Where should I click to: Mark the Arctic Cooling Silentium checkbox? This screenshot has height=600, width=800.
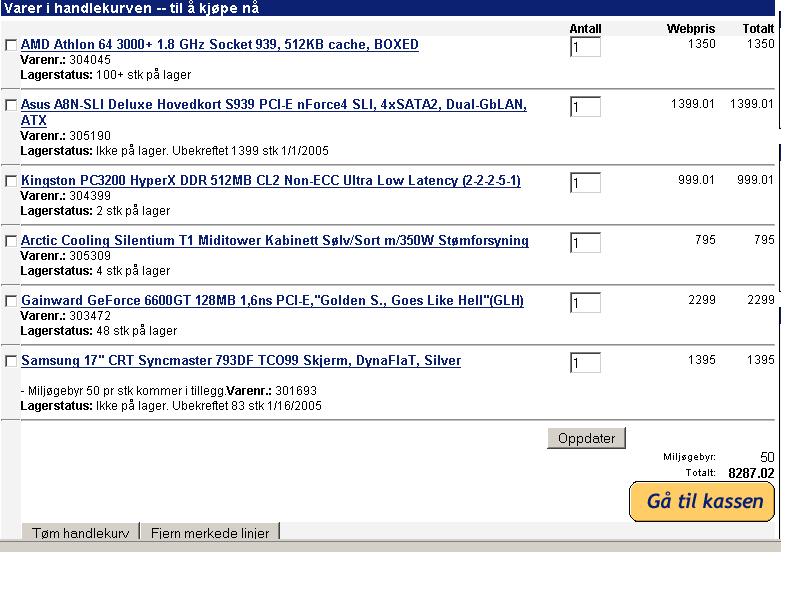(x=11, y=241)
